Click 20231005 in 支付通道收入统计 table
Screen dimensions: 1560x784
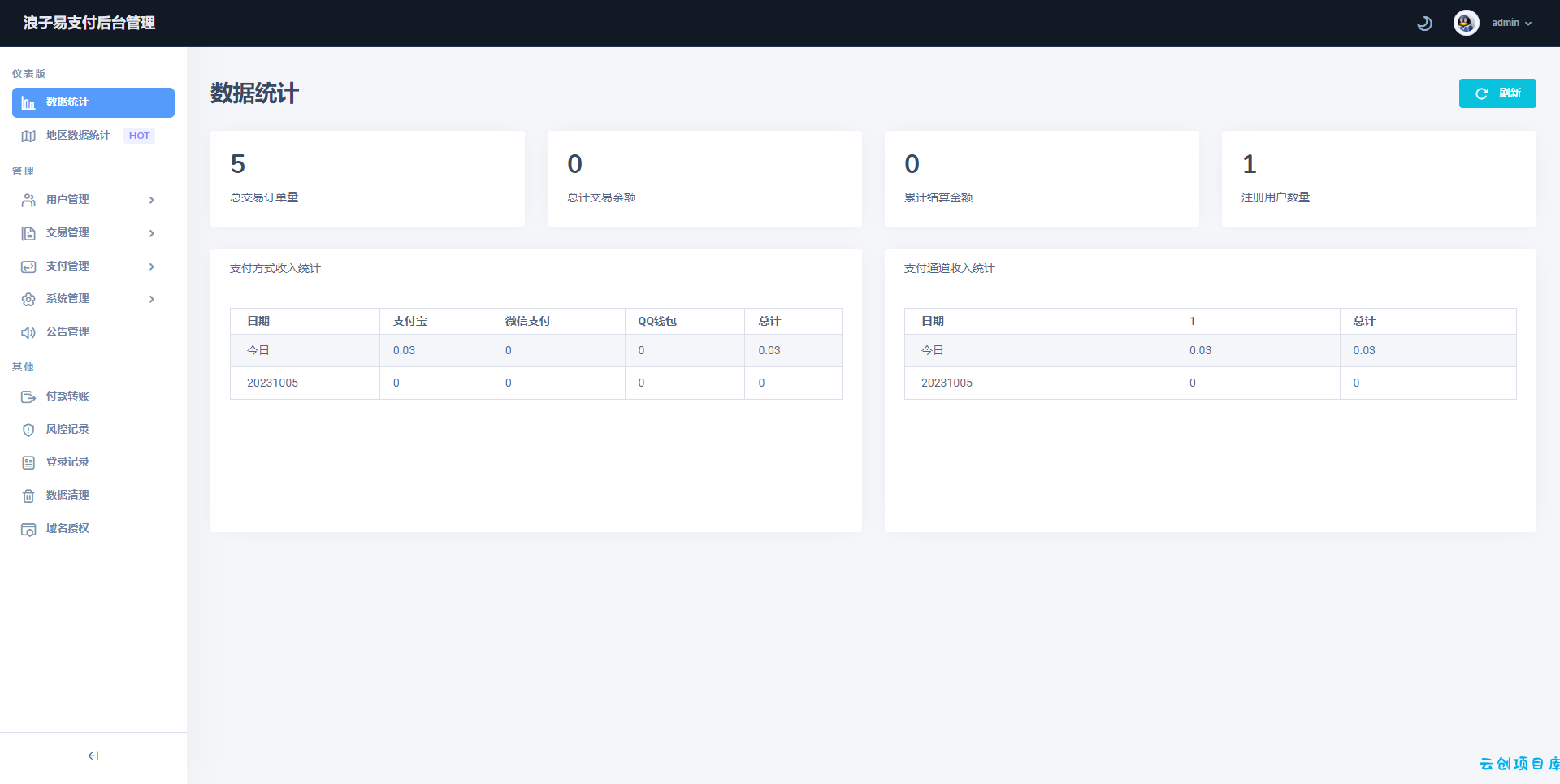947,383
